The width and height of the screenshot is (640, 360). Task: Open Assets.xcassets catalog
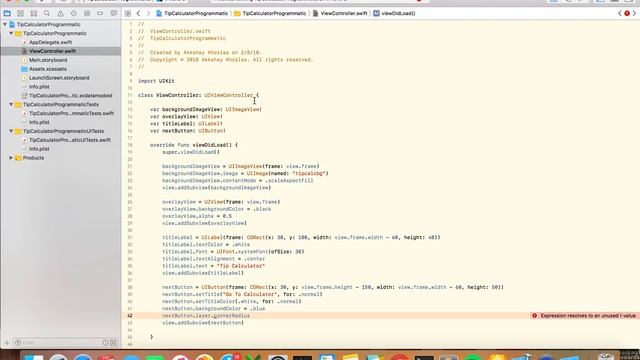coord(48,69)
